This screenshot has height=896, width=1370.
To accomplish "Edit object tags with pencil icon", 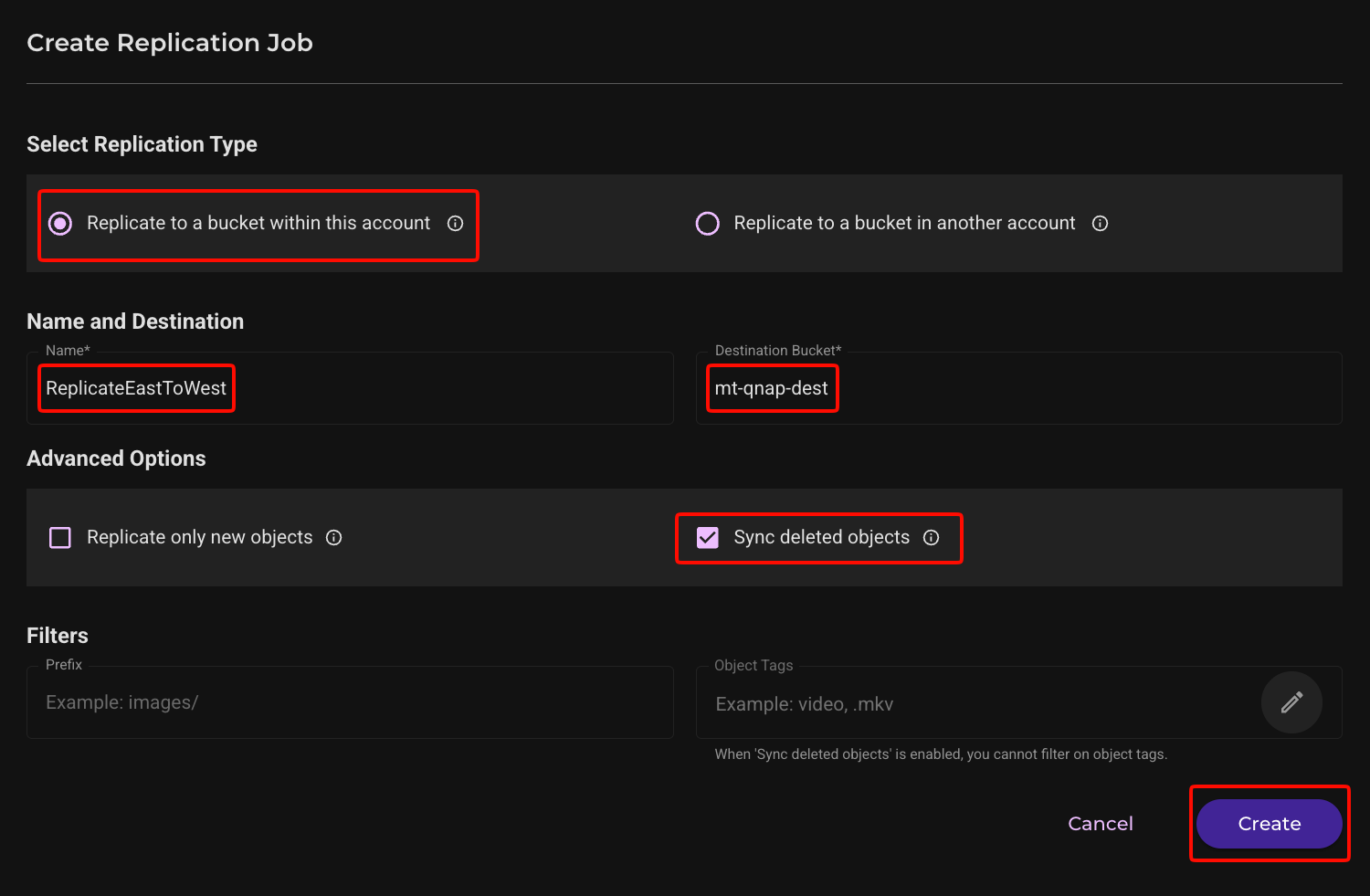I will 1291,702.
